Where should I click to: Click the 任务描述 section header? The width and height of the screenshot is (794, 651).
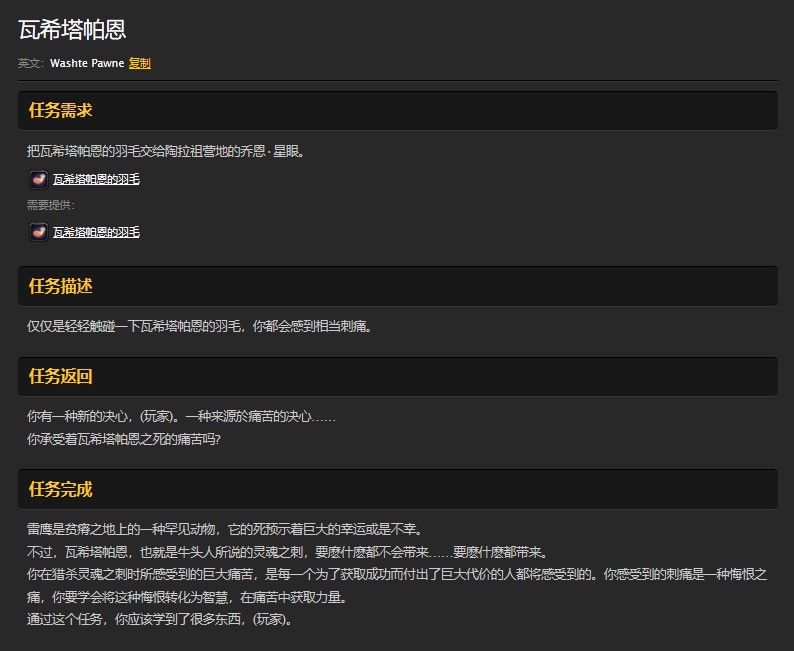pos(61,286)
